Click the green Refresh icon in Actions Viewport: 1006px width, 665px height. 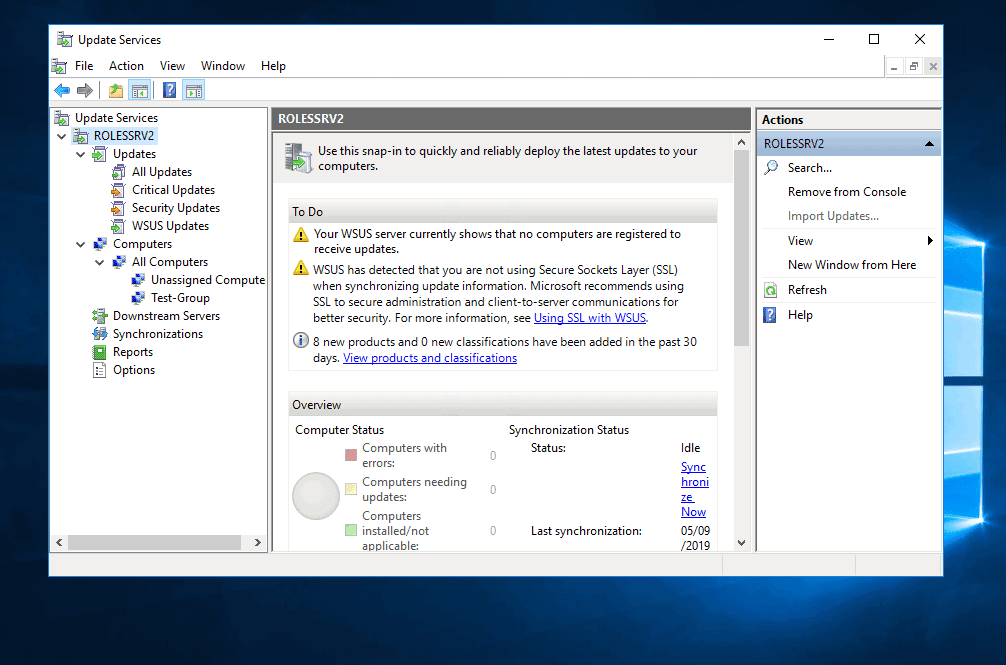point(771,290)
